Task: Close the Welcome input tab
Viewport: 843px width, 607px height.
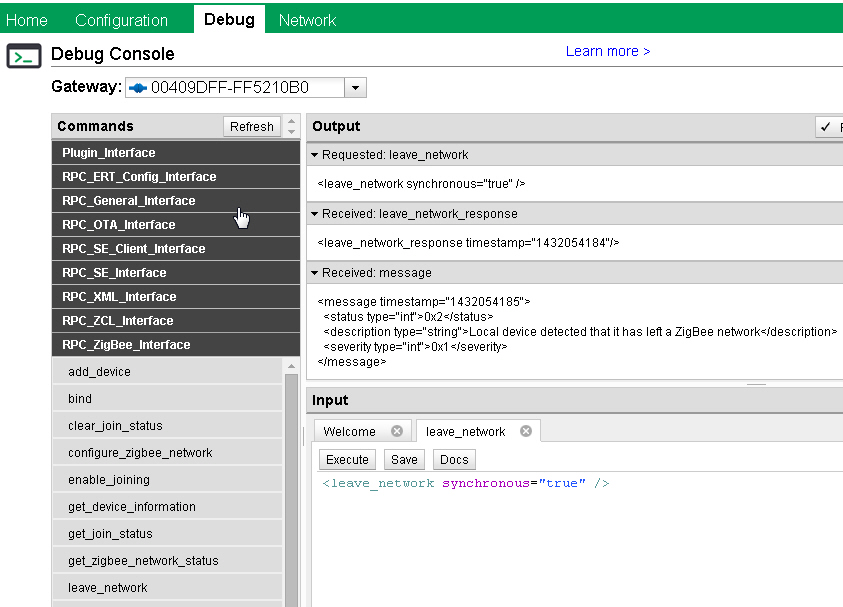Action: 397,432
